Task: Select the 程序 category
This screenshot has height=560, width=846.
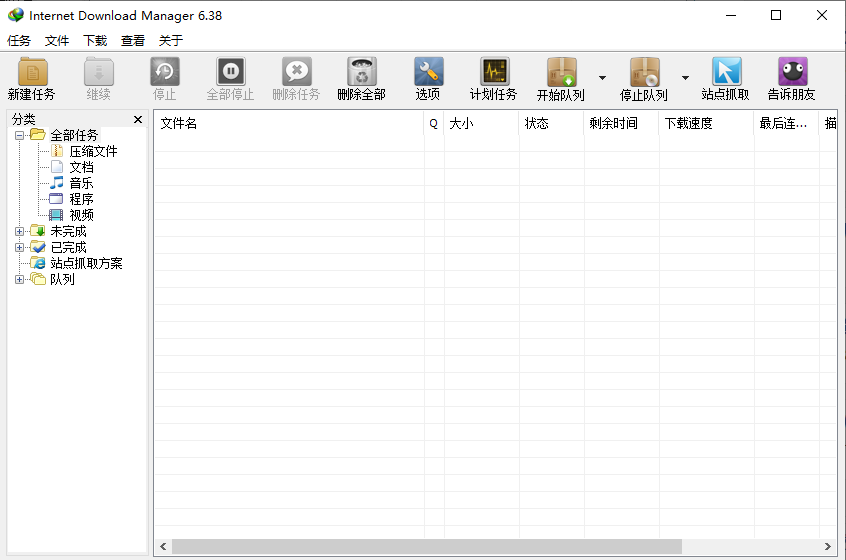Action: (x=81, y=200)
